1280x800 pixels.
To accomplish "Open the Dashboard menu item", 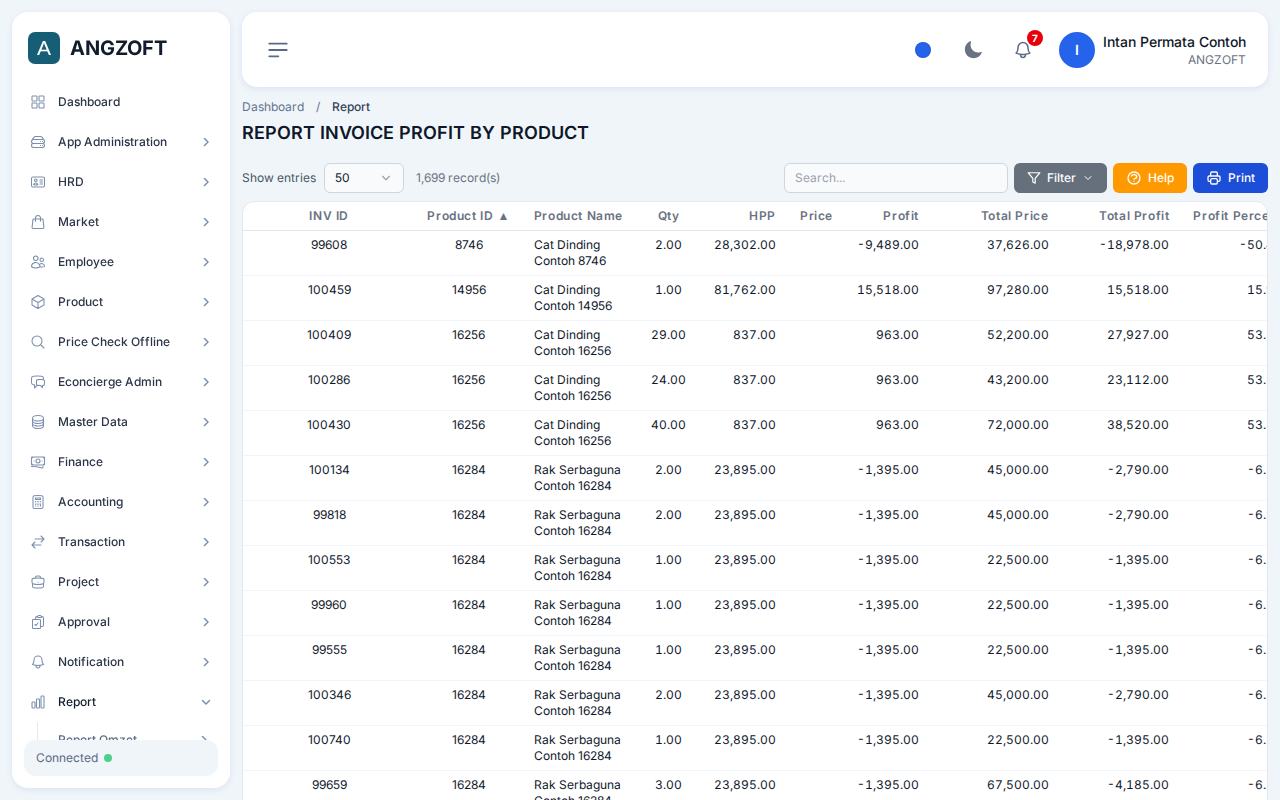I will tap(121, 102).
